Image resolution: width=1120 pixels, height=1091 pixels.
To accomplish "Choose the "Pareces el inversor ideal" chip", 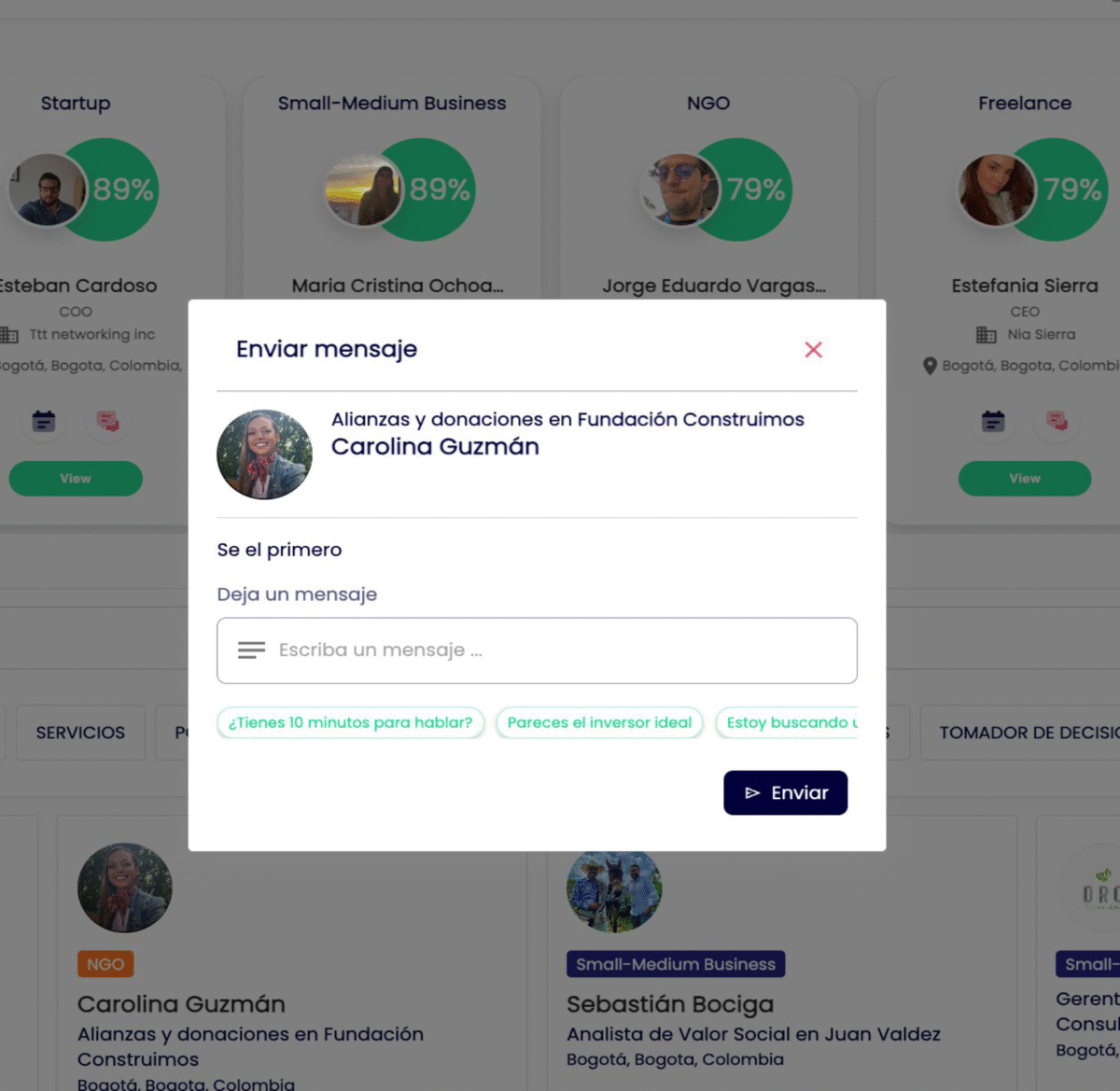I will click(x=599, y=722).
